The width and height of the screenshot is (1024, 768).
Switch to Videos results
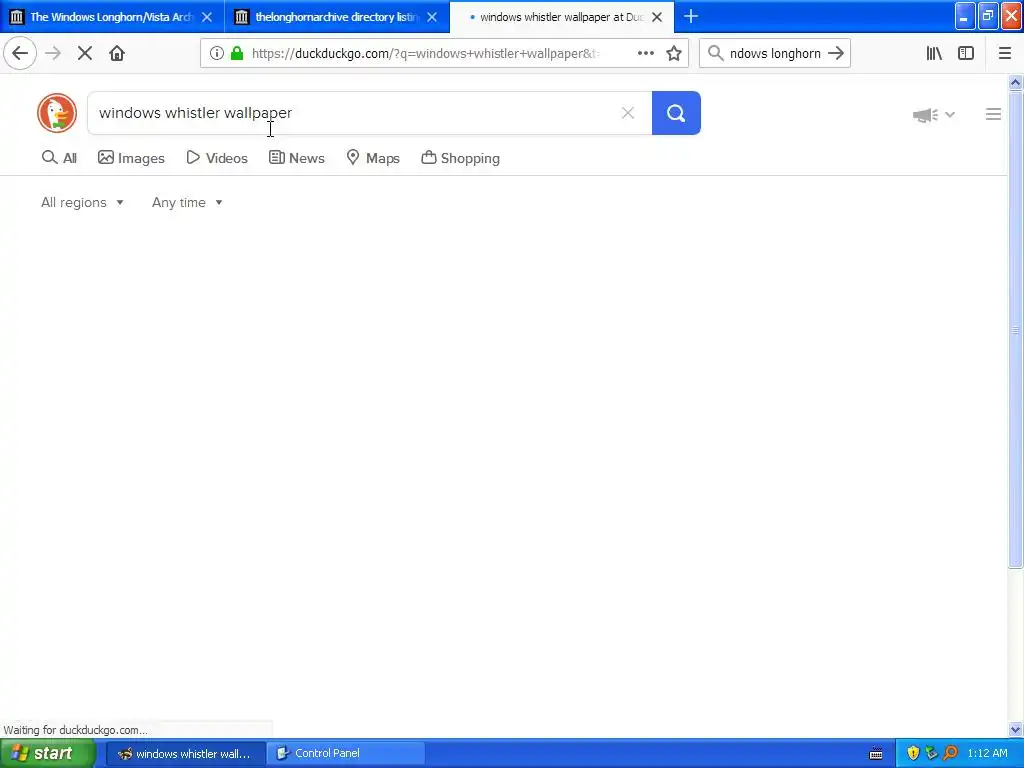click(217, 158)
